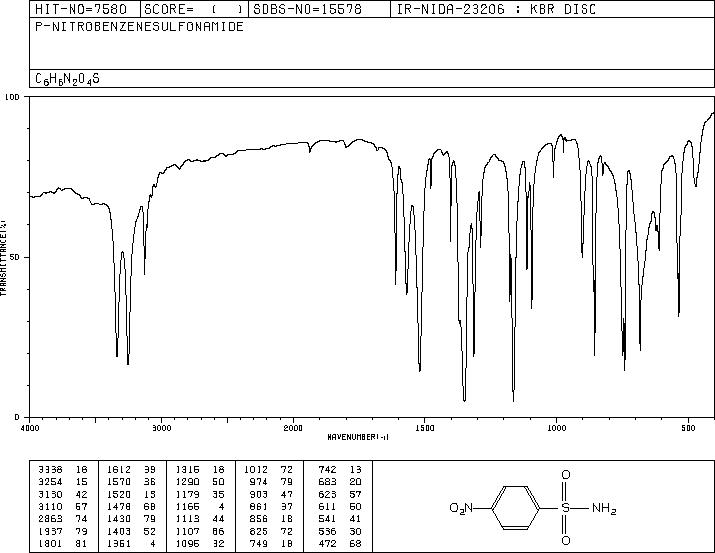Select peak table row 742 13

pos(340,470)
